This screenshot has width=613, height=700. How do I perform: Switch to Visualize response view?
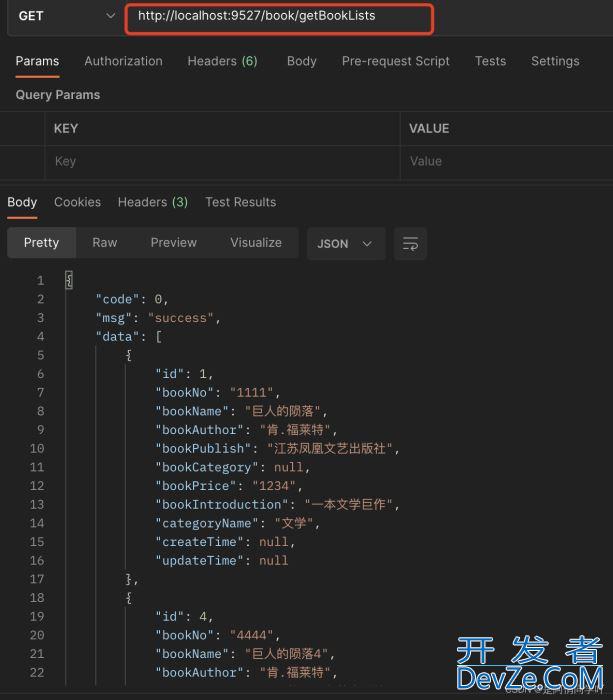256,243
